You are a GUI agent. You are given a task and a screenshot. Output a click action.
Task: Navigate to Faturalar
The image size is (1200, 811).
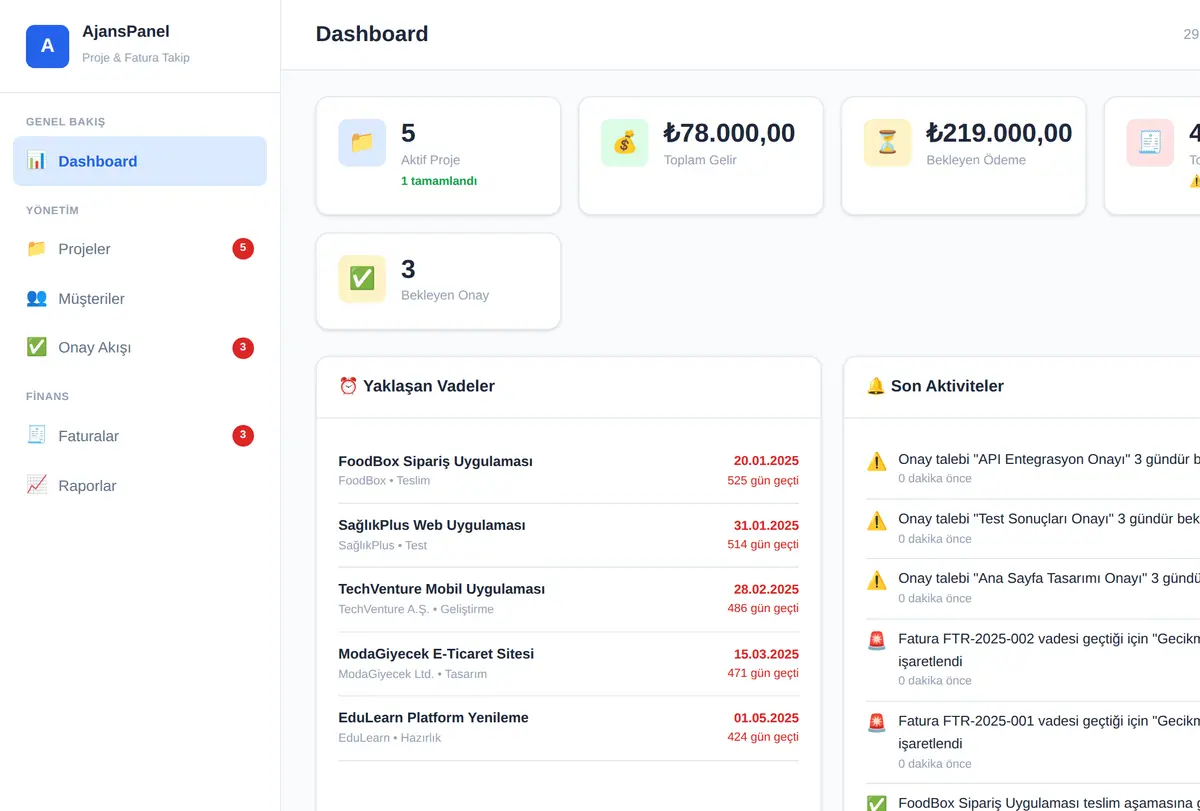[x=140, y=436]
